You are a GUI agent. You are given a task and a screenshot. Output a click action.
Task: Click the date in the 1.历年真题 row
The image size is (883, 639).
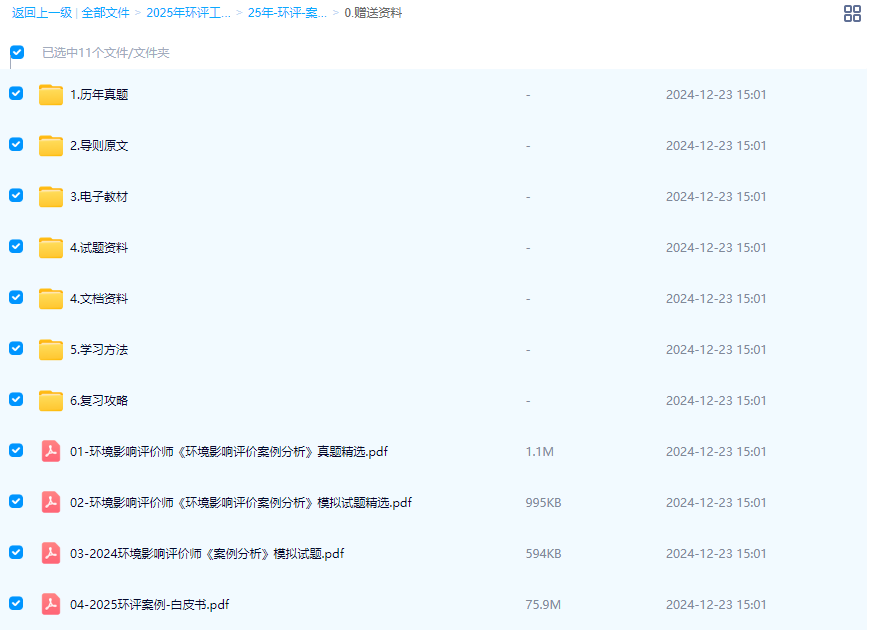click(716, 95)
